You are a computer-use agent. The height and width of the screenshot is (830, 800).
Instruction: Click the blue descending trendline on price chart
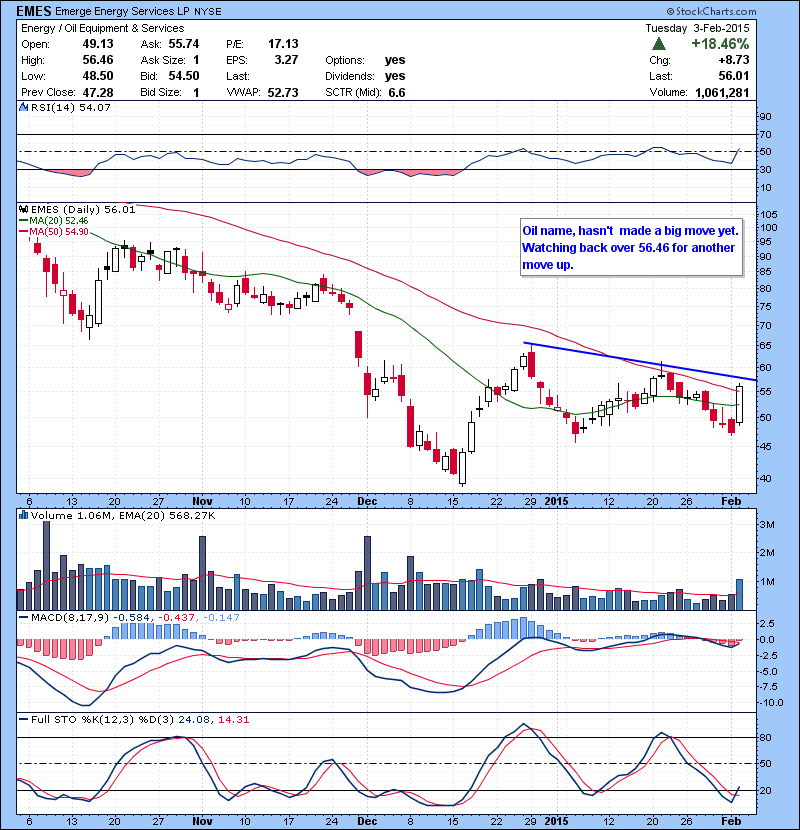coord(640,362)
